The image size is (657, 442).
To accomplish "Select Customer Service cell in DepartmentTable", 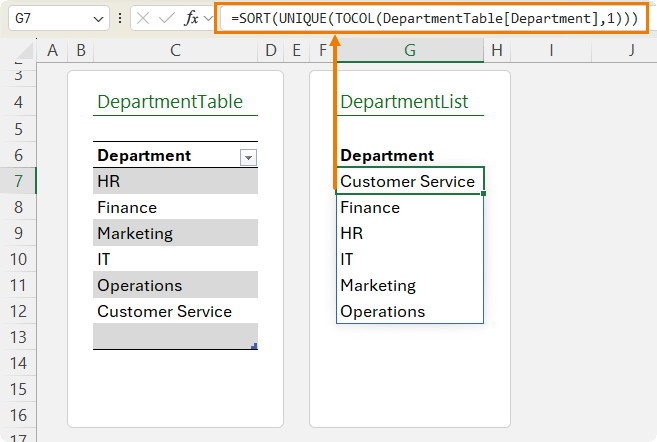I will 175,311.
